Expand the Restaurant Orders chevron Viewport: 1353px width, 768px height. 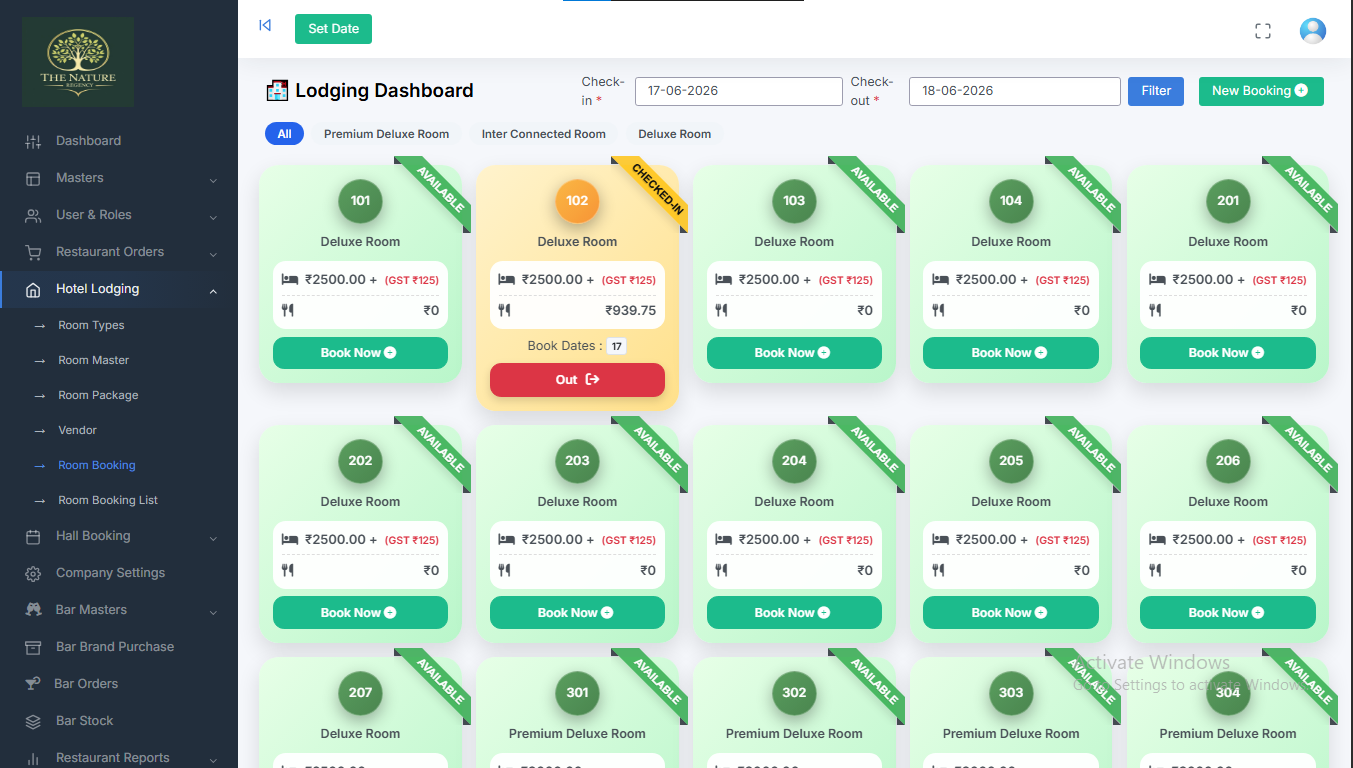pos(213,254)
